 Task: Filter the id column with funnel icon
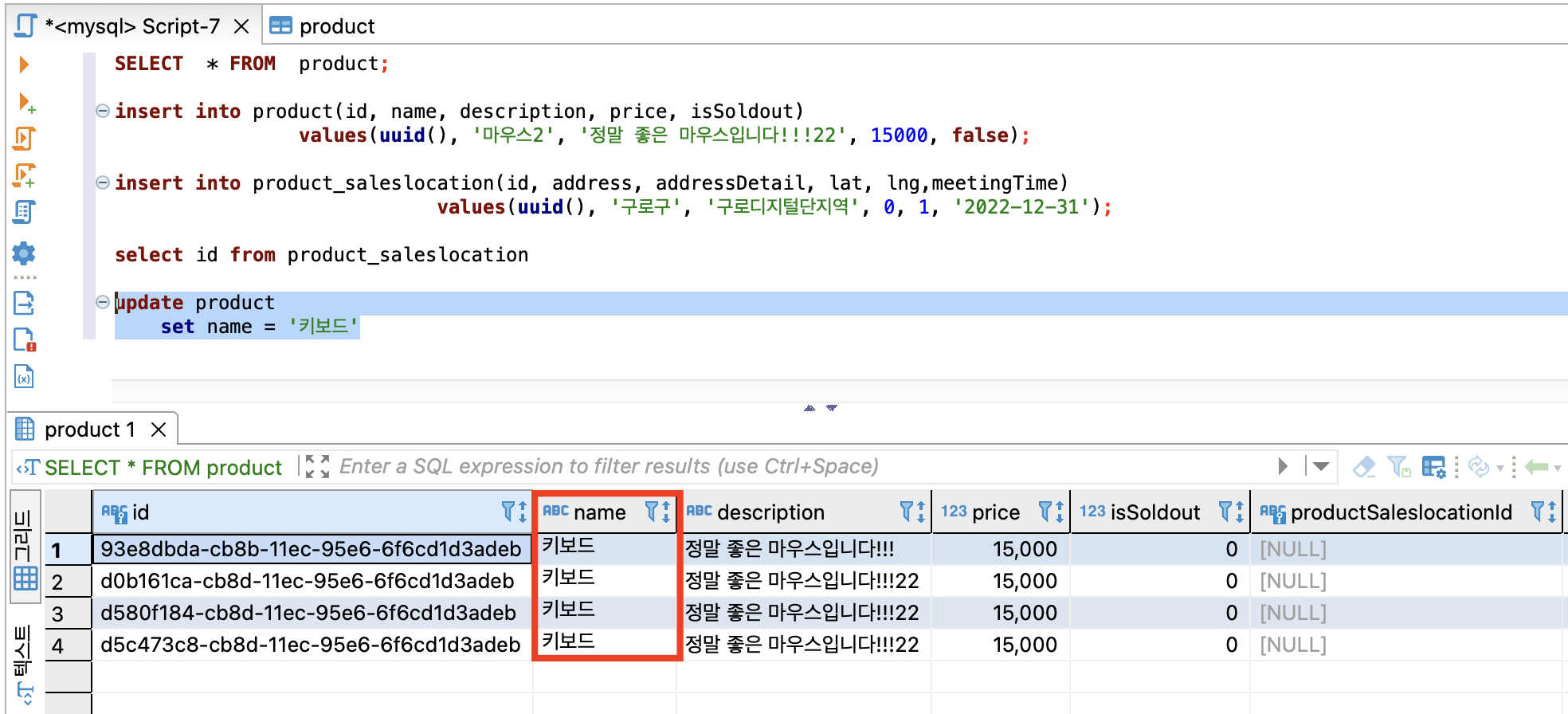tap(508, 512)
